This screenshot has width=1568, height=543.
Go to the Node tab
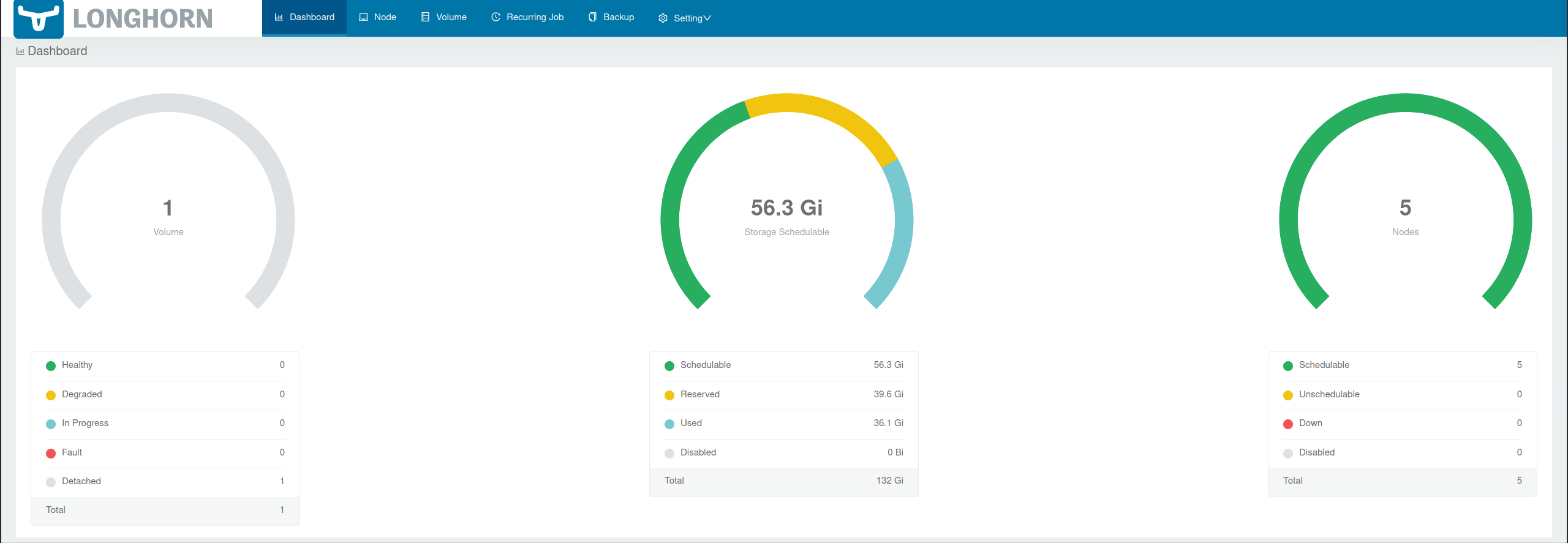377,18
